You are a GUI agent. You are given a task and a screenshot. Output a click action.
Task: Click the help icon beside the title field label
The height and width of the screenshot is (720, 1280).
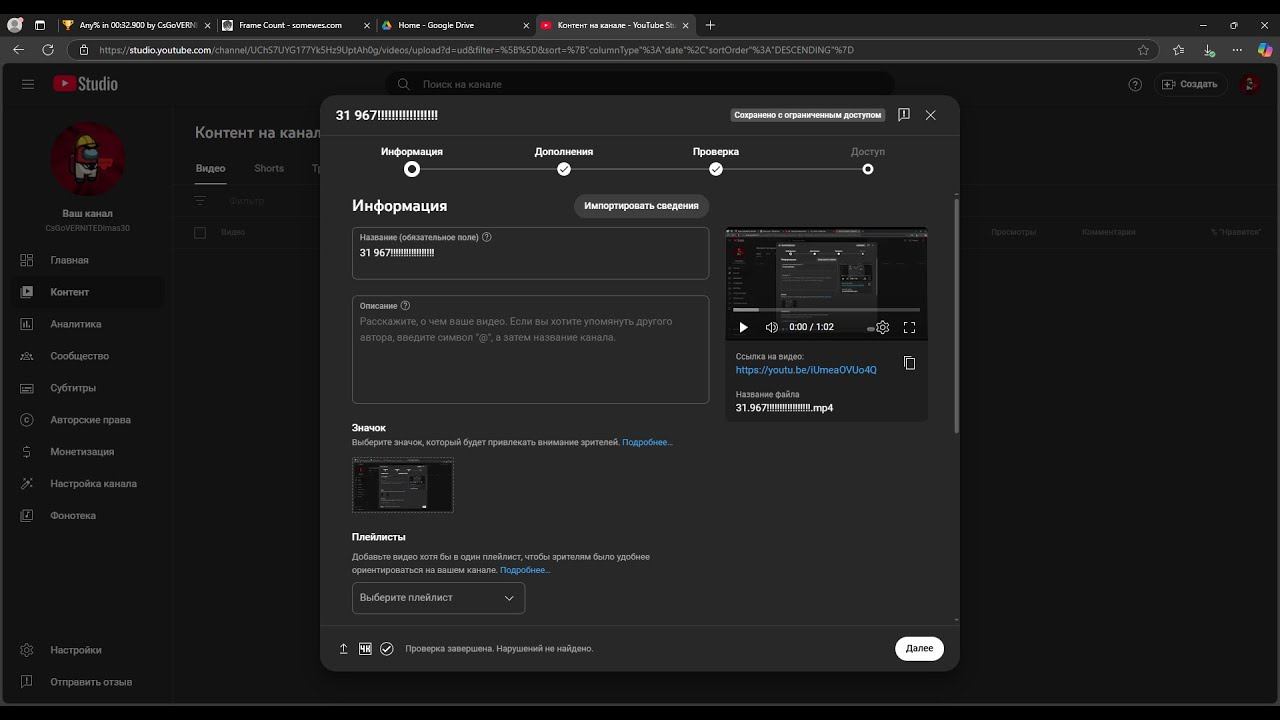pos(487,237)
